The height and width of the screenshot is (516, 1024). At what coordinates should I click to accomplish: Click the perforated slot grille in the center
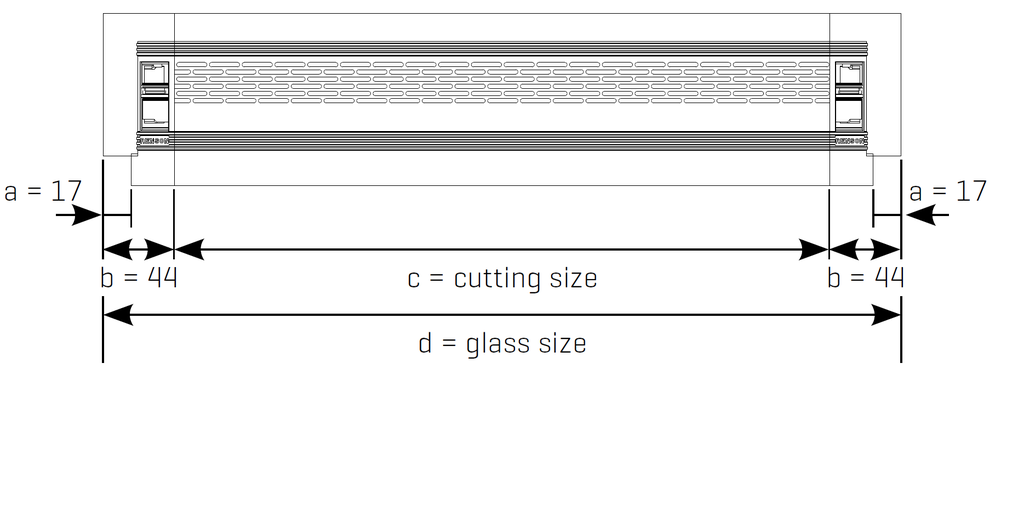click(502, 83)
